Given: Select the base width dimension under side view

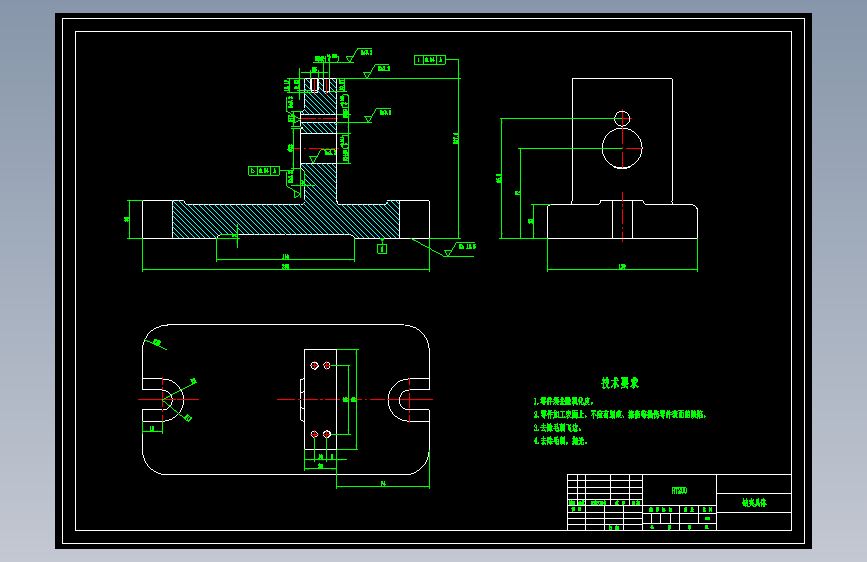Looking at the screenshot, I should 622,267.
